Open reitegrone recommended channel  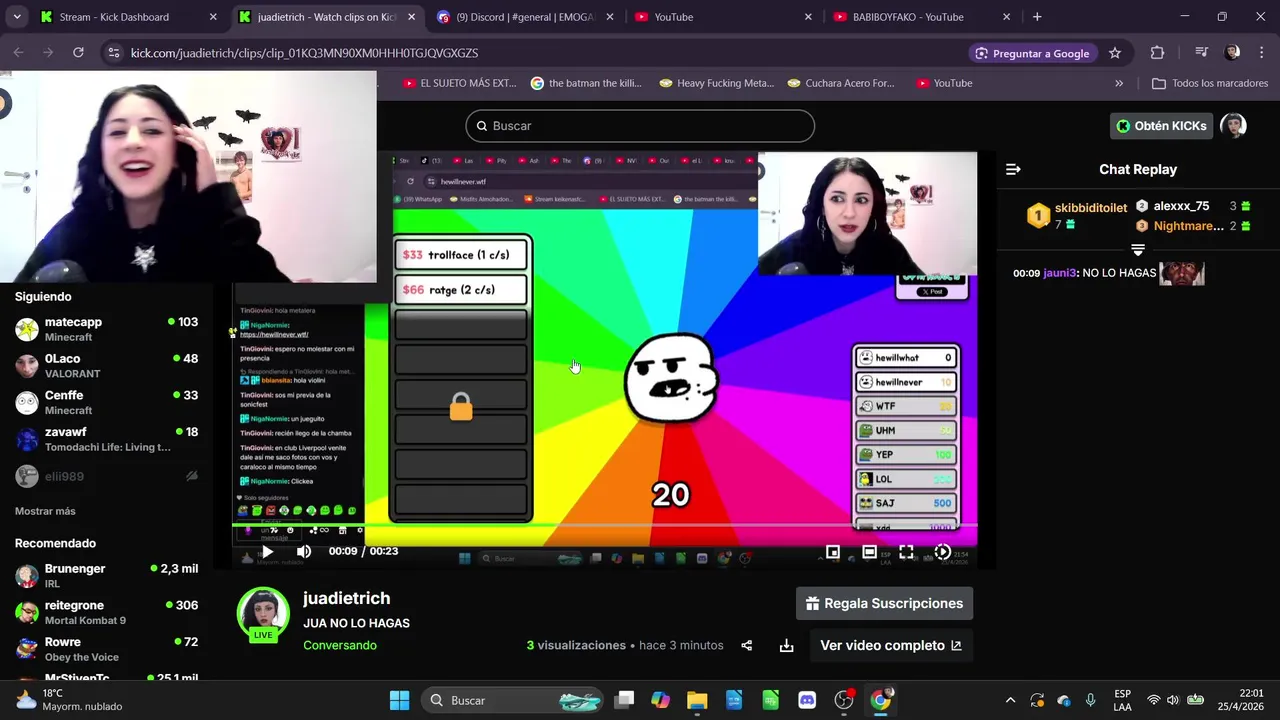coord(106,612)
